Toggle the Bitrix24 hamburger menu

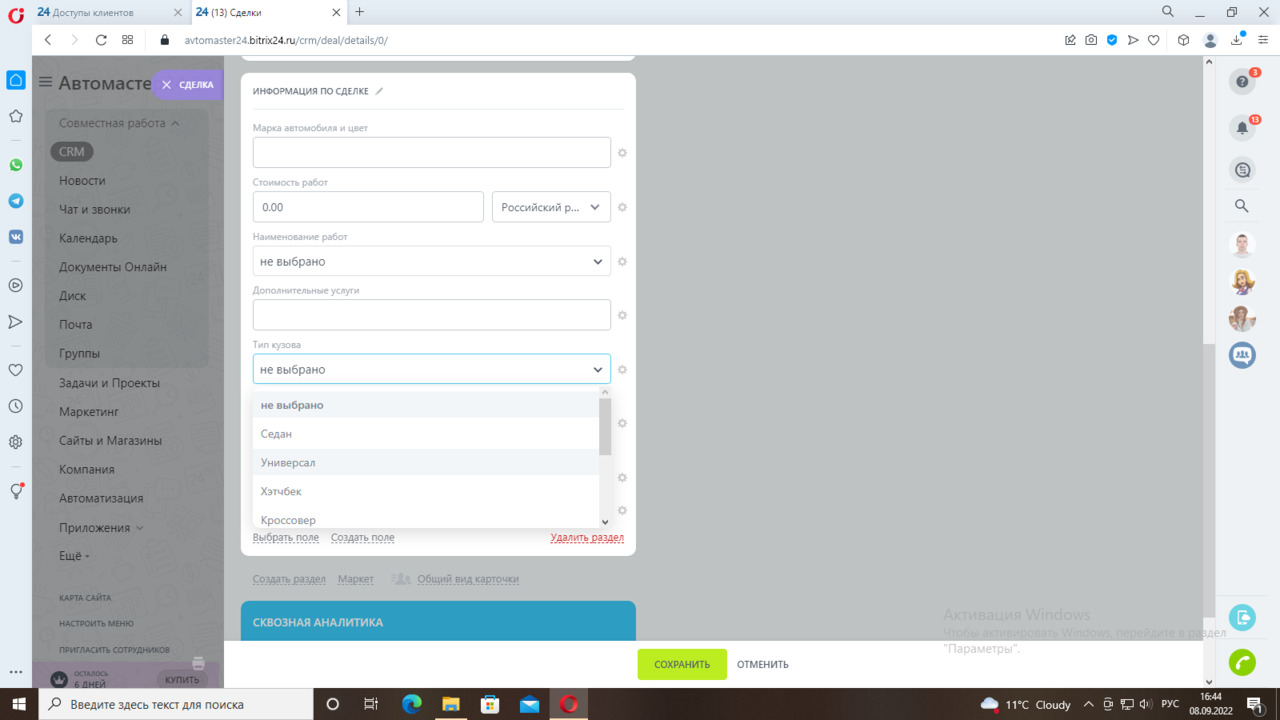click(x=45, y=83)
